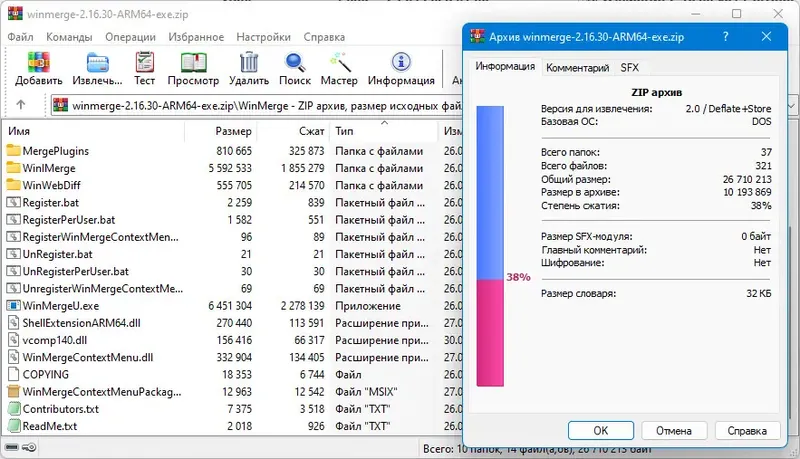800x459 pixels.
Task: Click size value 6 451 304
Action: click(x=230, y=305)
